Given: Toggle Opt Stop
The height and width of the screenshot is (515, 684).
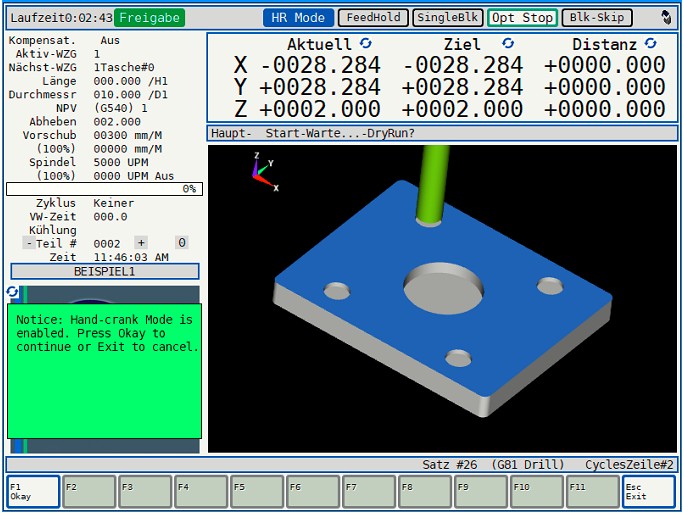Looking at the screenshot, I should tap(522, 18).
